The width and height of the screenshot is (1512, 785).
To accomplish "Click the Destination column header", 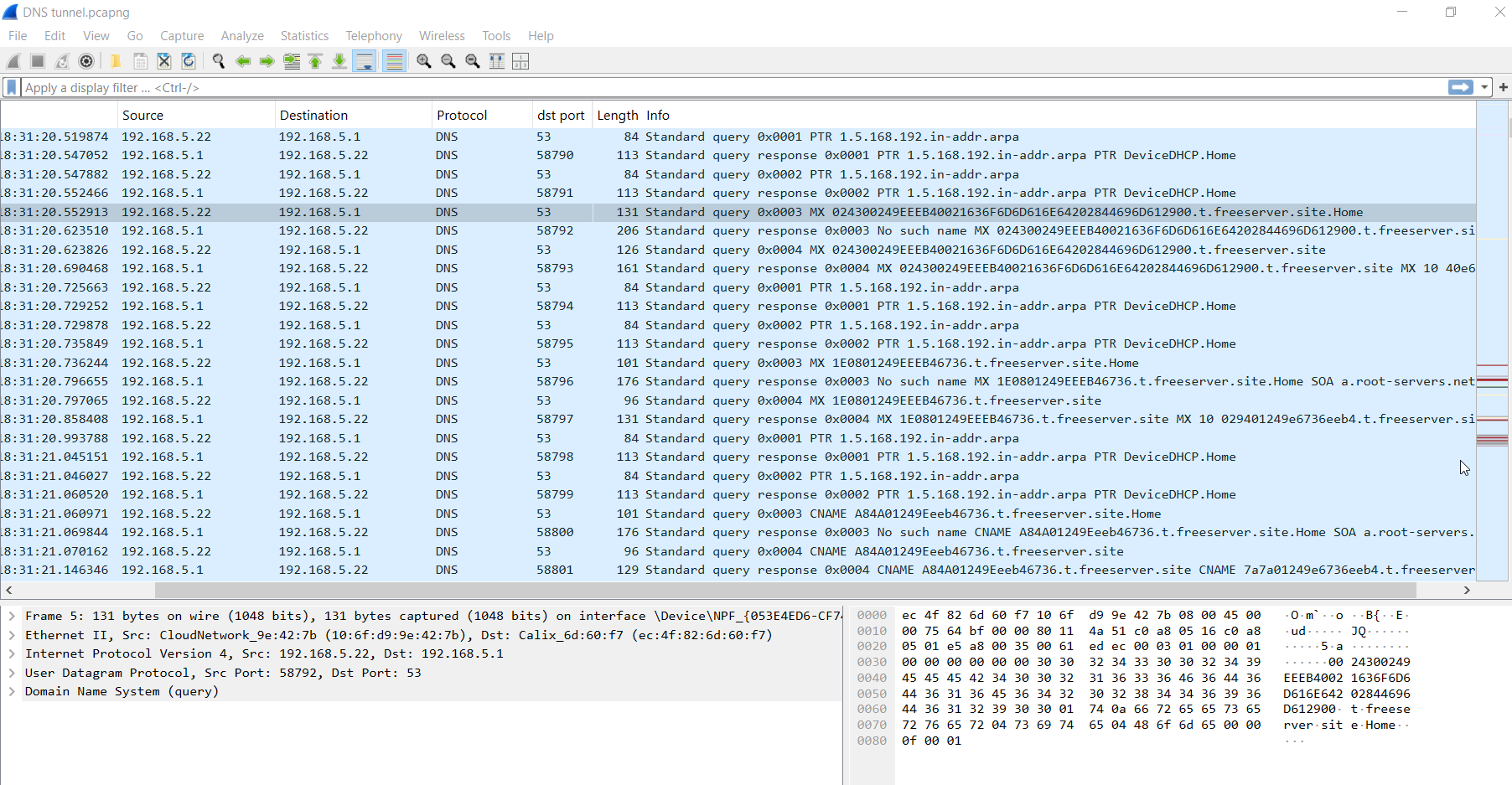I will click(x=313, y=116).
